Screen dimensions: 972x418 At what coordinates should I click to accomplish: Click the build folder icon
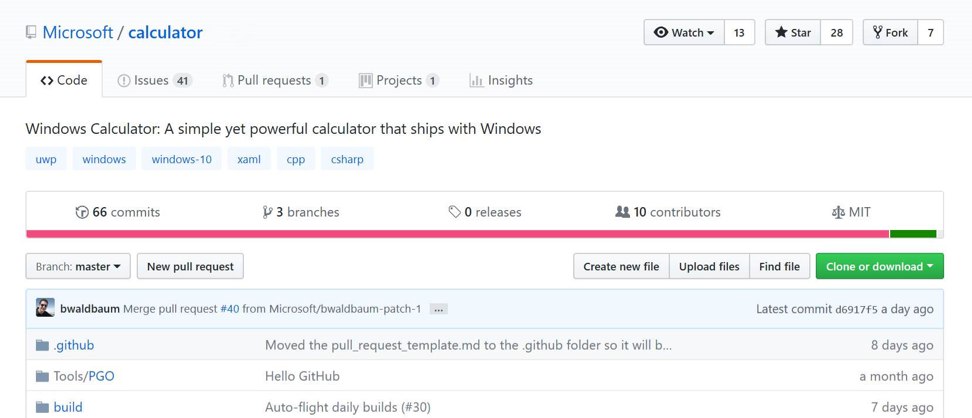click(42, 407)
